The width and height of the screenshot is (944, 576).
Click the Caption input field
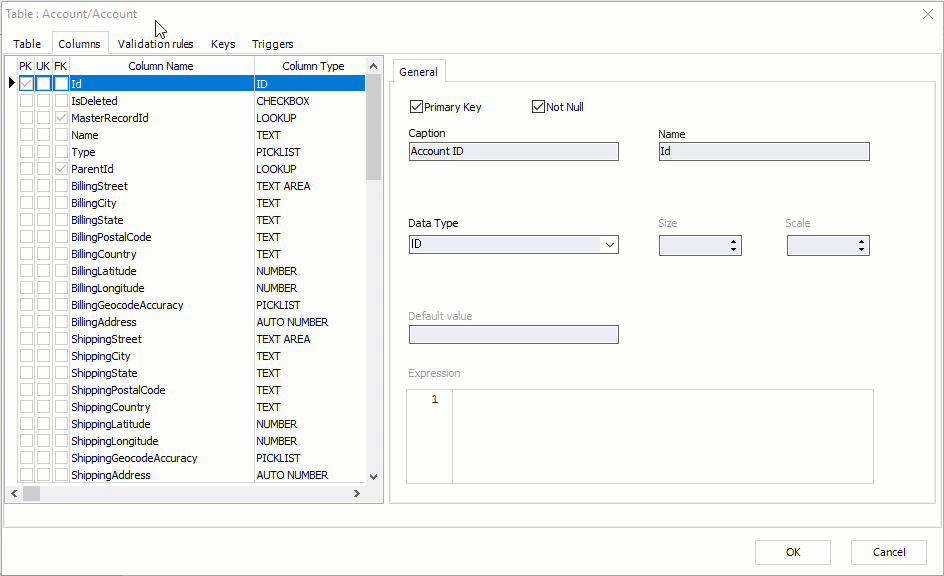[x=514, y=152]
